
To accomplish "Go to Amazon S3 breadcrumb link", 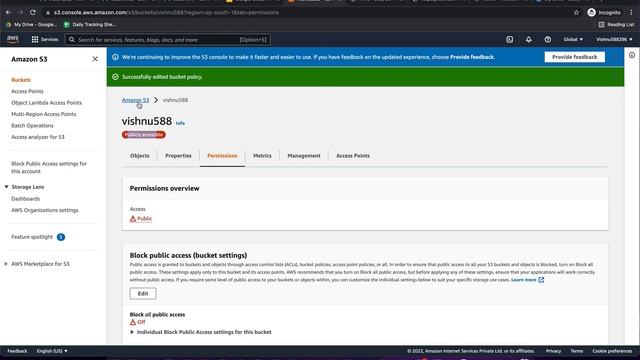I will tap(135, 100).
